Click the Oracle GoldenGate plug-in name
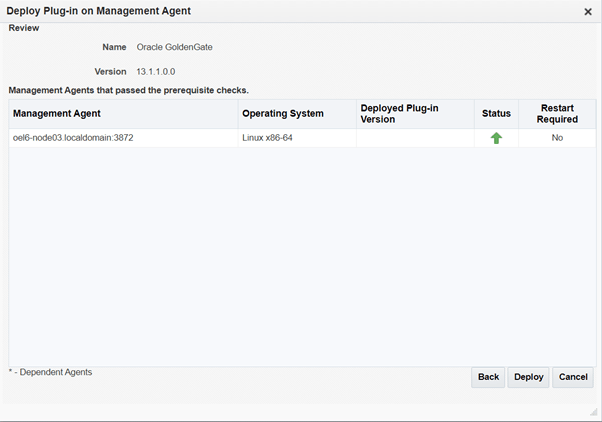 174,47
